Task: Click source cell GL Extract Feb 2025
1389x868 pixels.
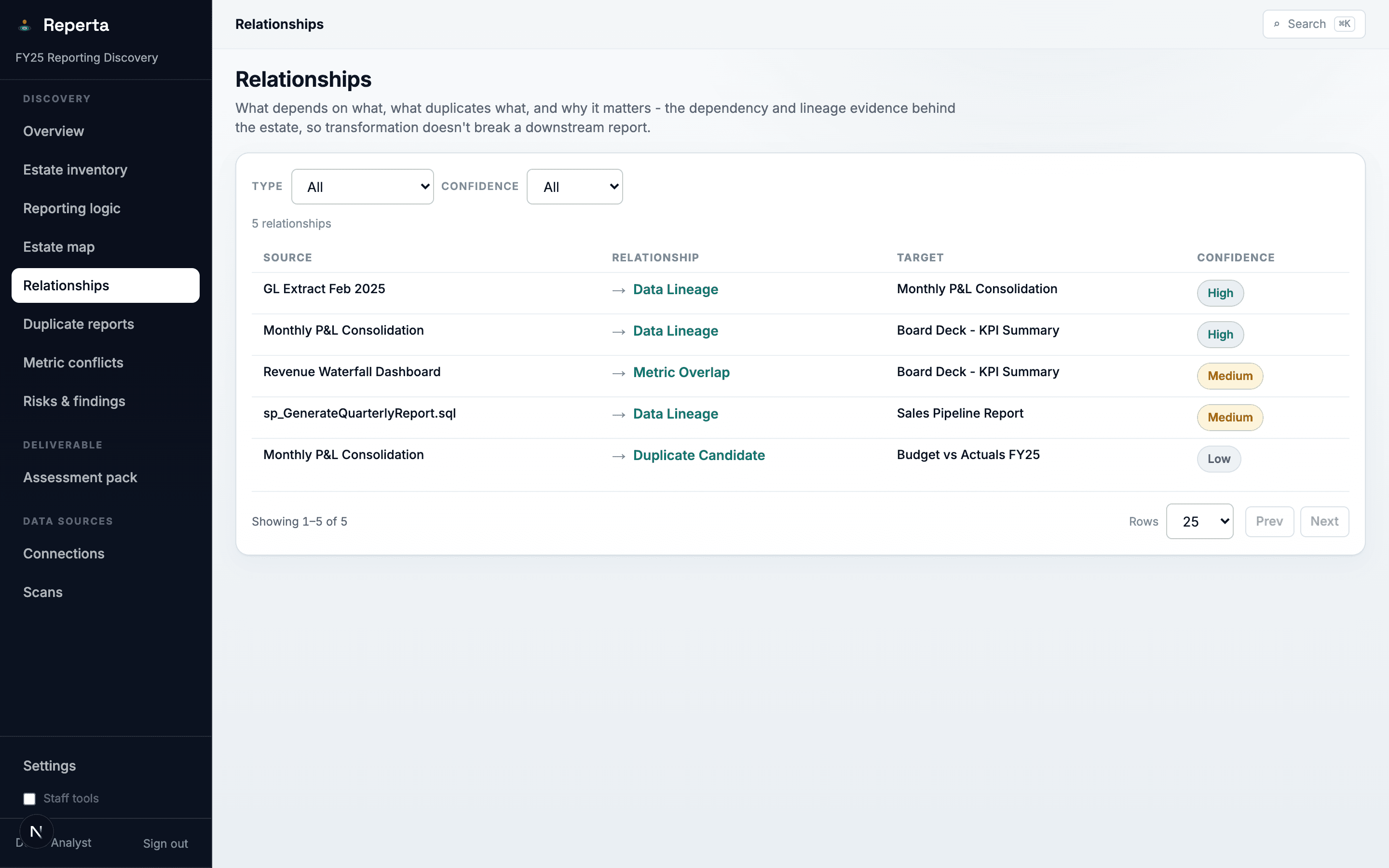Action: [324, 289]
